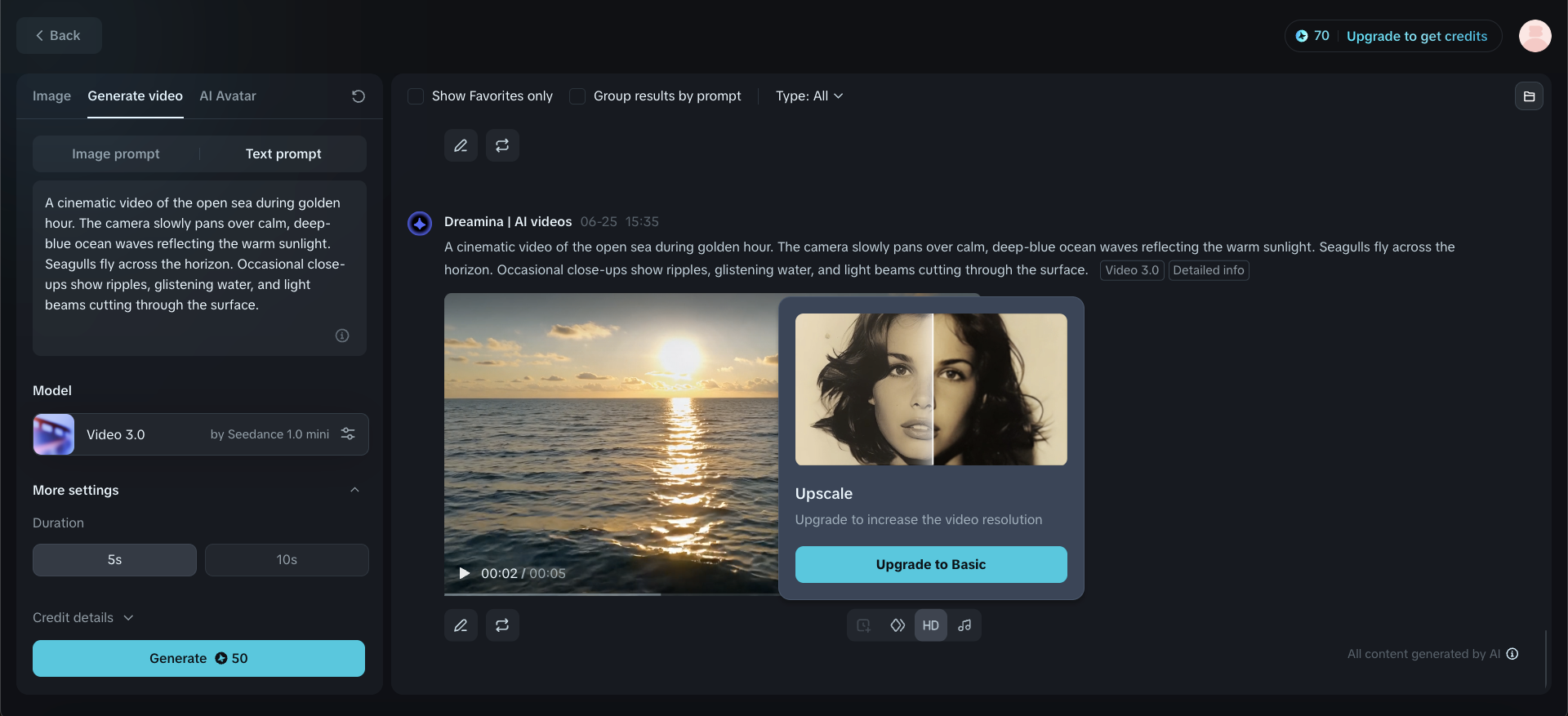Expand the Credit details section
This screenshot has width=1568, height=716.
[x=82, y=618]
